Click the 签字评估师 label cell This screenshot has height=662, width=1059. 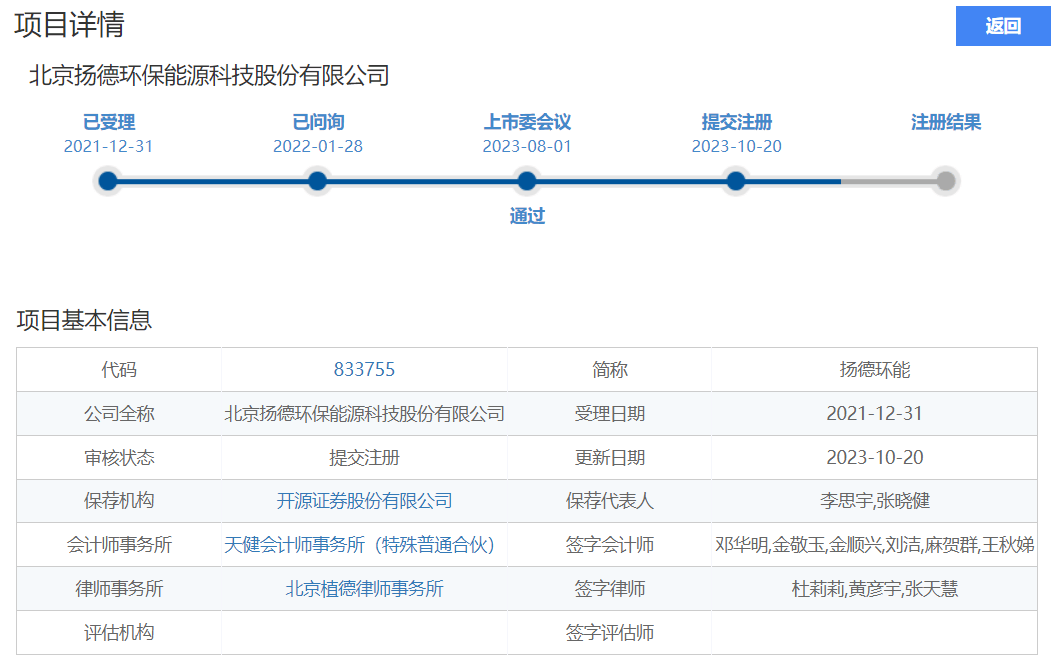tap(609, 632)
